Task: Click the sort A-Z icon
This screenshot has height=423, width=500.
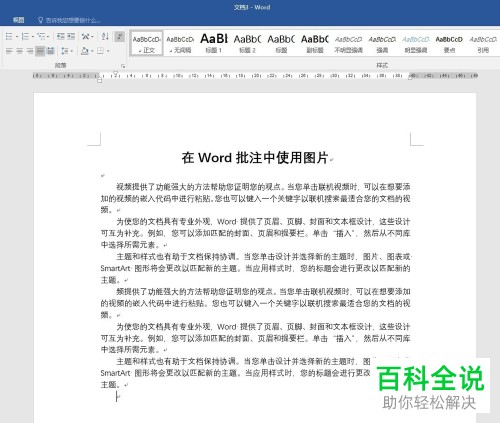Action: 105,36
